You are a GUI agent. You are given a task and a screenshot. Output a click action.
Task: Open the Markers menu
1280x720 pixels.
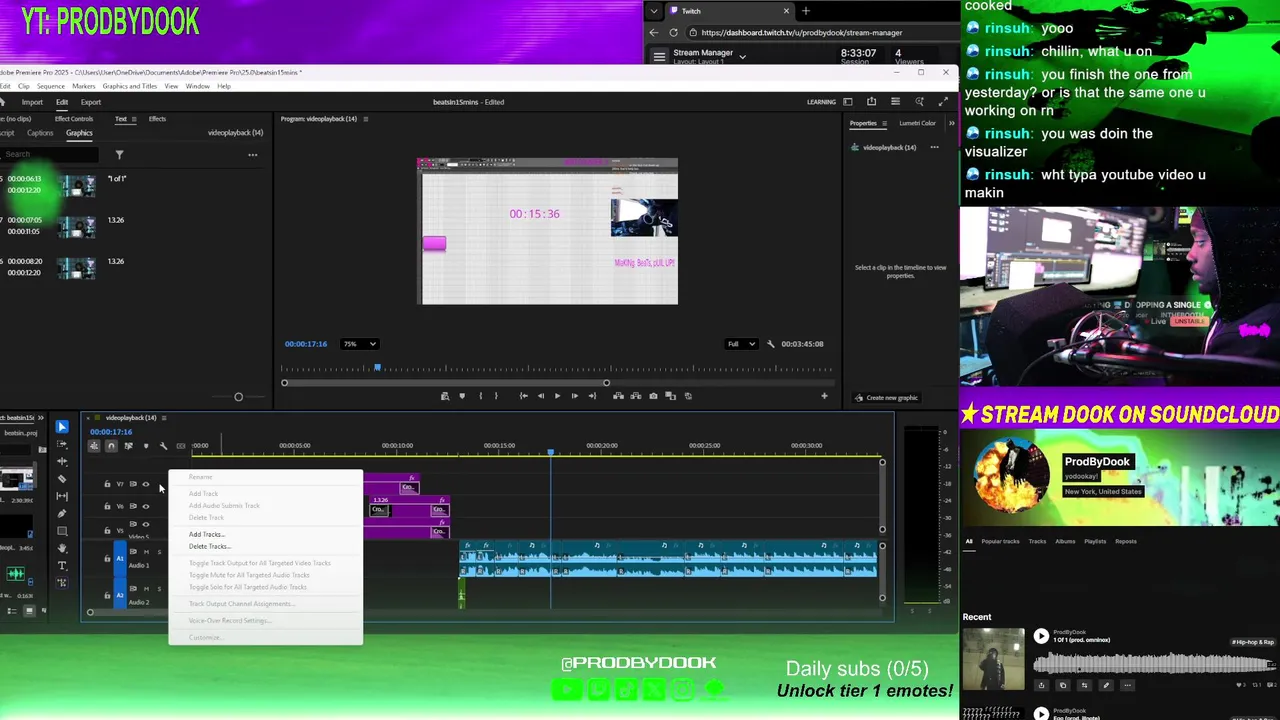coord(83,86)
